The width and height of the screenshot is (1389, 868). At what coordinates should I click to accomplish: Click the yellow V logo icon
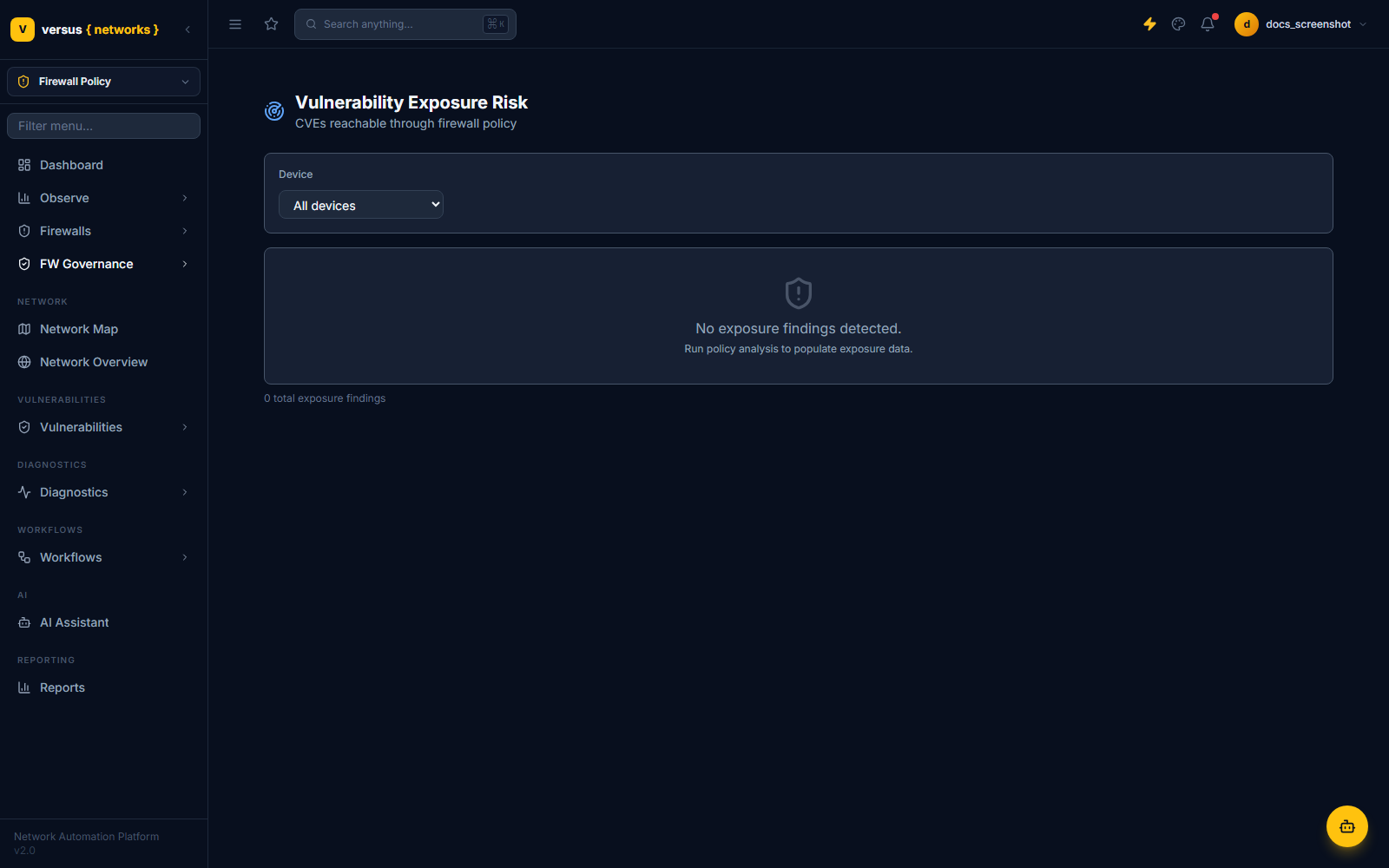tap(23, 30)
